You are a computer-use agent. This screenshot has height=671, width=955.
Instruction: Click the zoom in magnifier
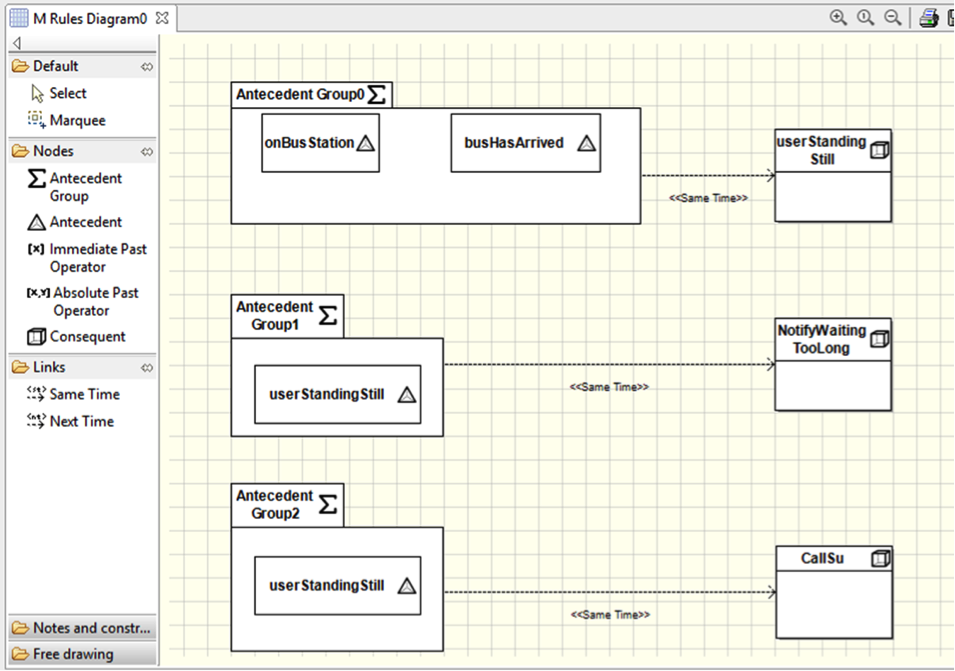838,18
